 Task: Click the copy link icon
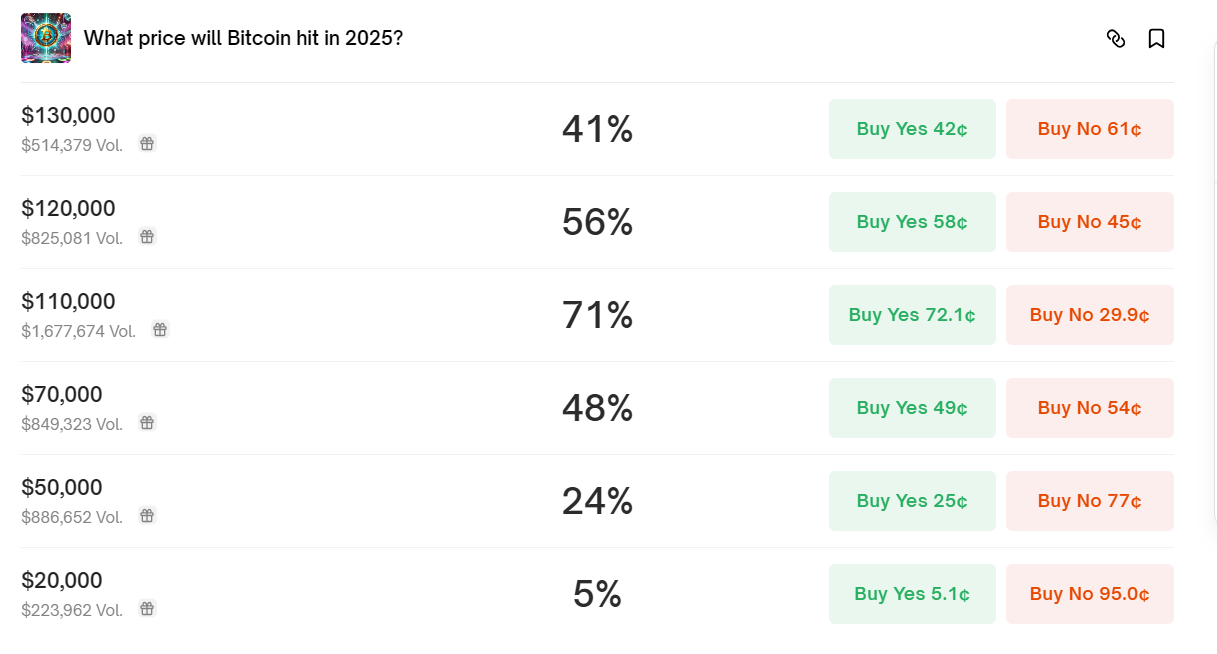coord(1116,39)
